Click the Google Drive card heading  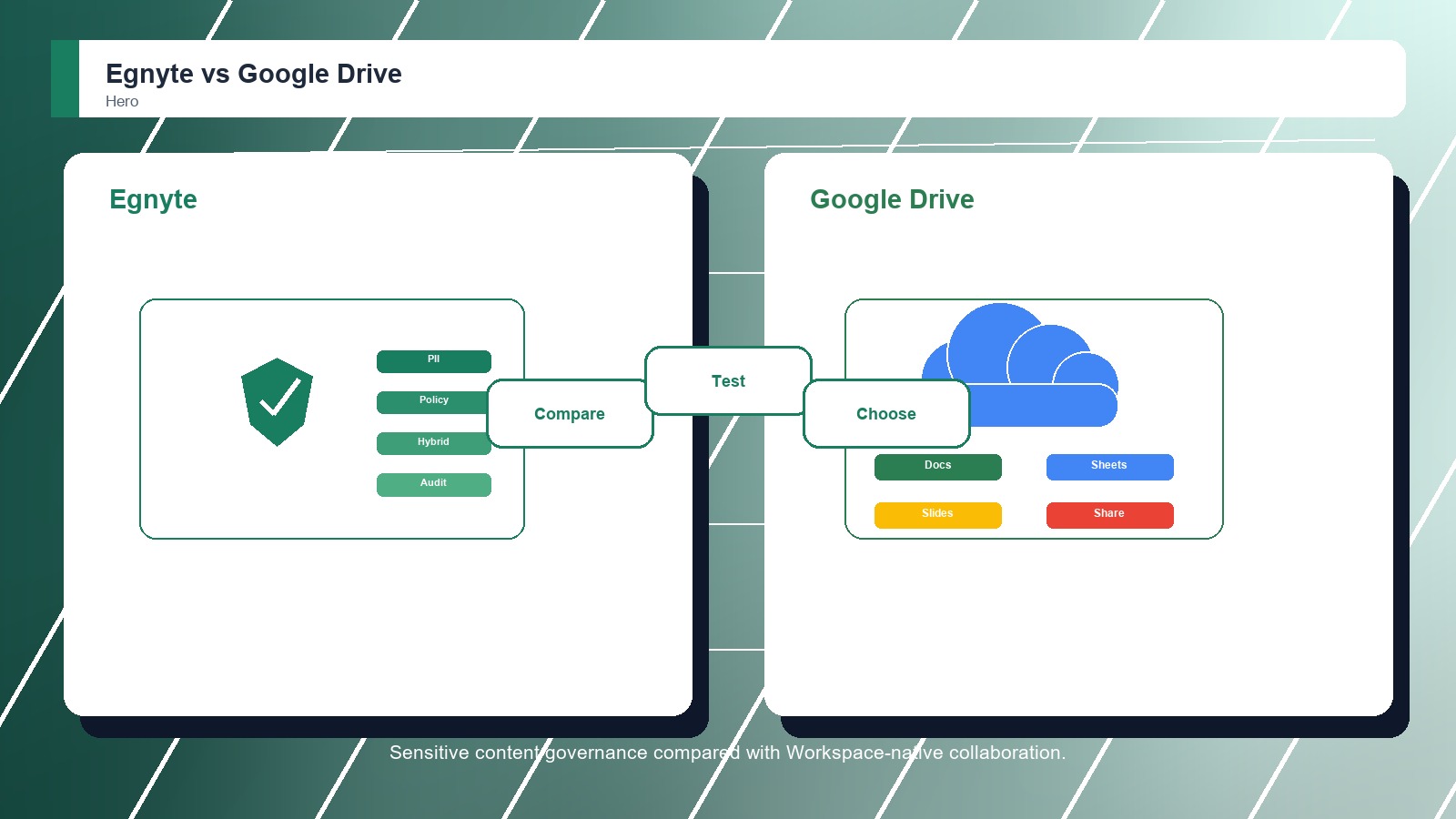click(892, 199)
